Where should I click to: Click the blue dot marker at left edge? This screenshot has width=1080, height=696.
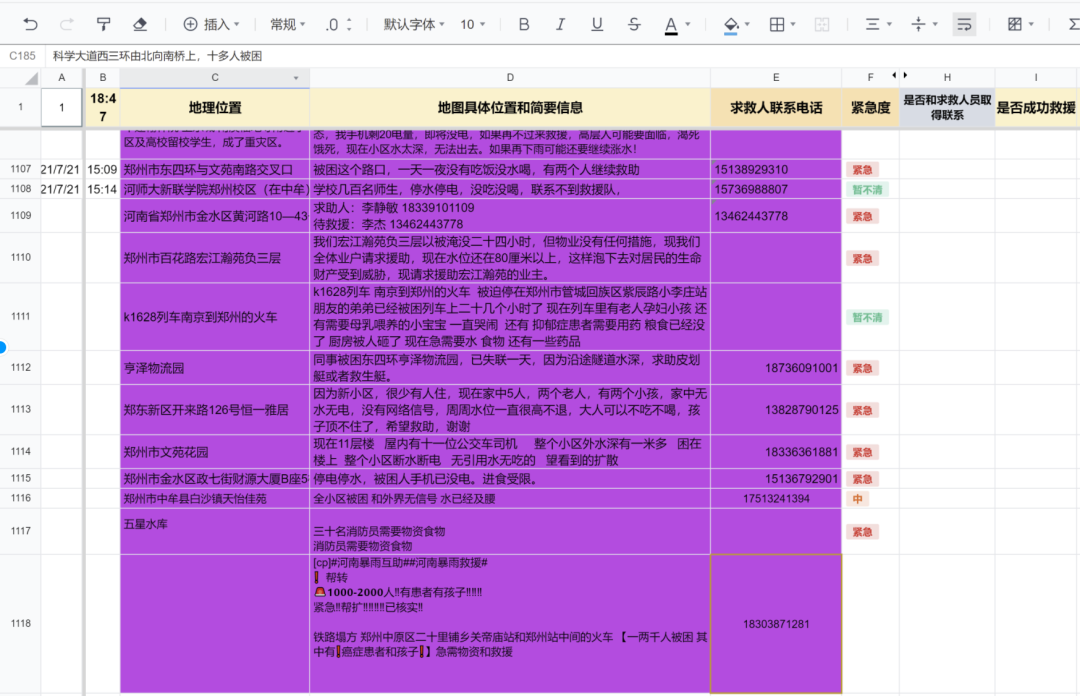pyautogui.click(x=3, y=347)
